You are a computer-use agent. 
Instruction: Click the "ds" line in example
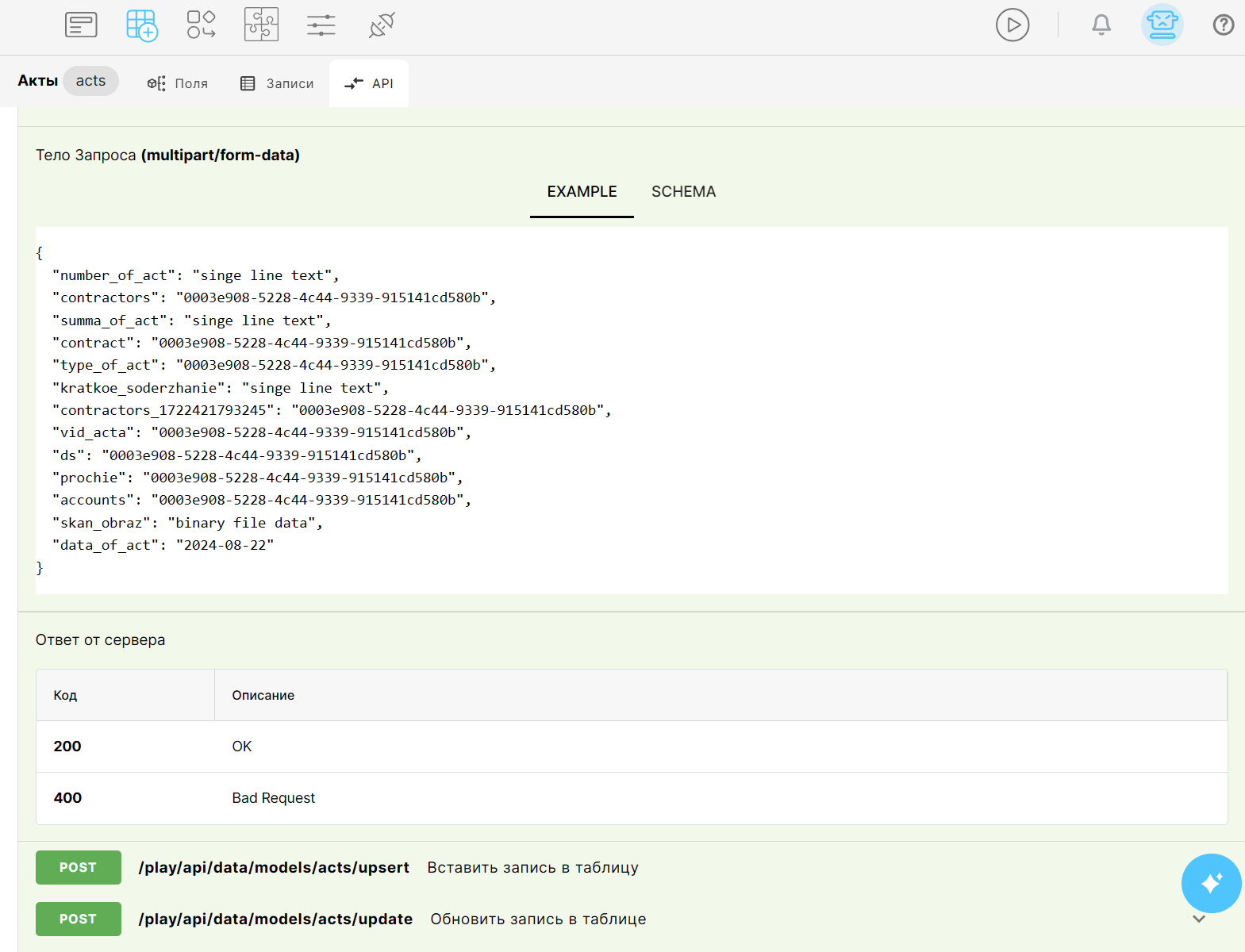point(237,455)
